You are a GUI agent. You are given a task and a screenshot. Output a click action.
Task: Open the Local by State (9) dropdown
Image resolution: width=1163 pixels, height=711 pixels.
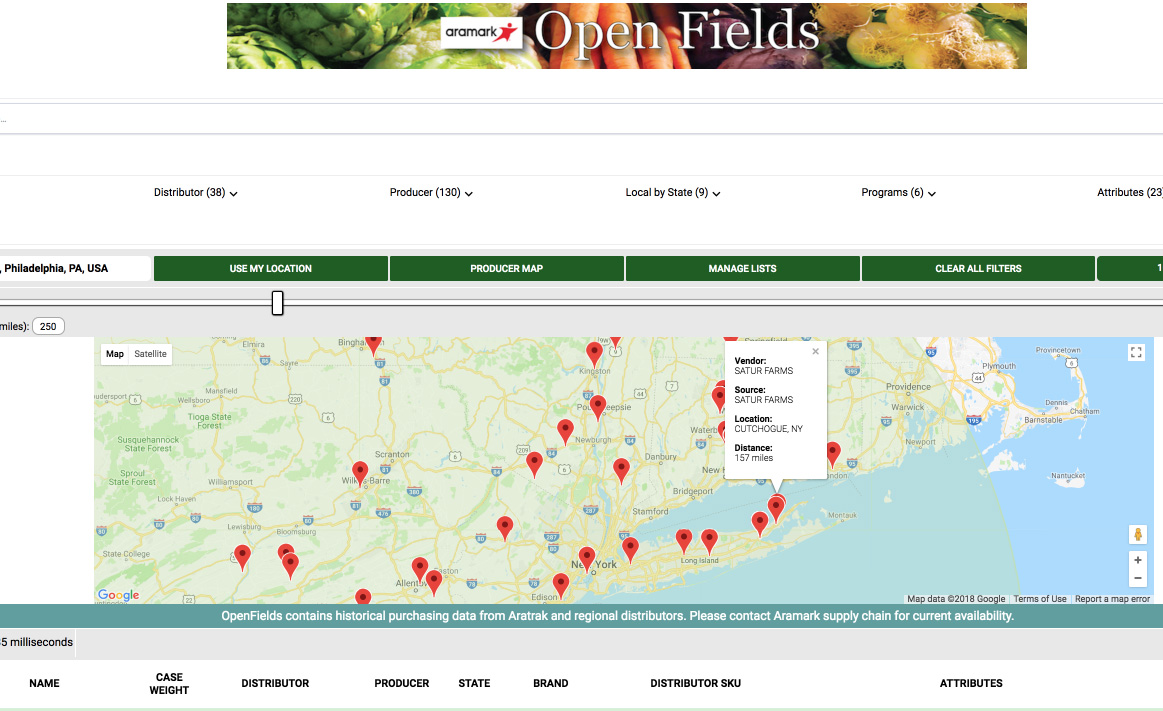(673, 193)
